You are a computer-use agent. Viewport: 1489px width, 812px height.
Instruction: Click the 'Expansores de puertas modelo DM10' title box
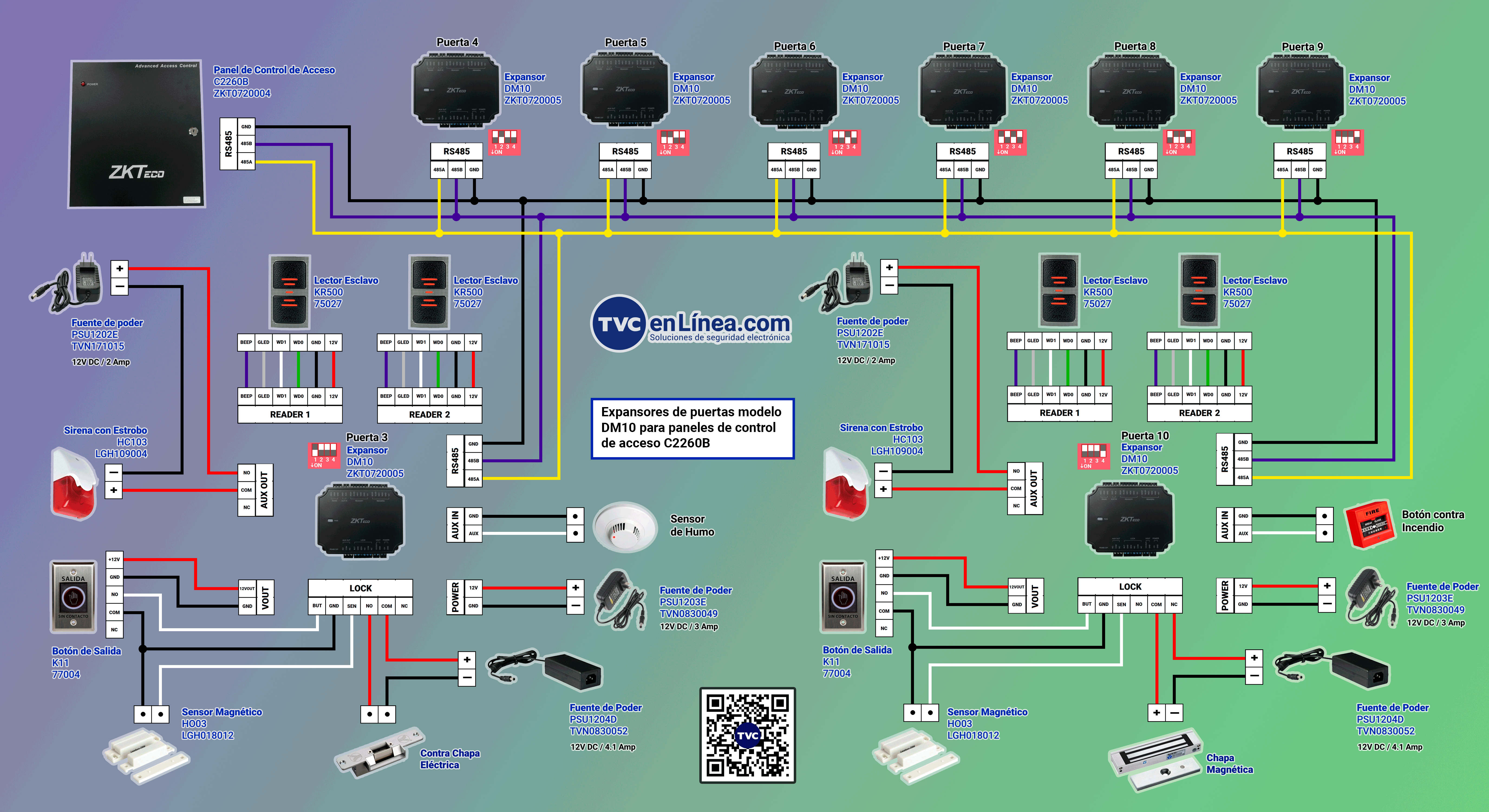click(693, 428)
